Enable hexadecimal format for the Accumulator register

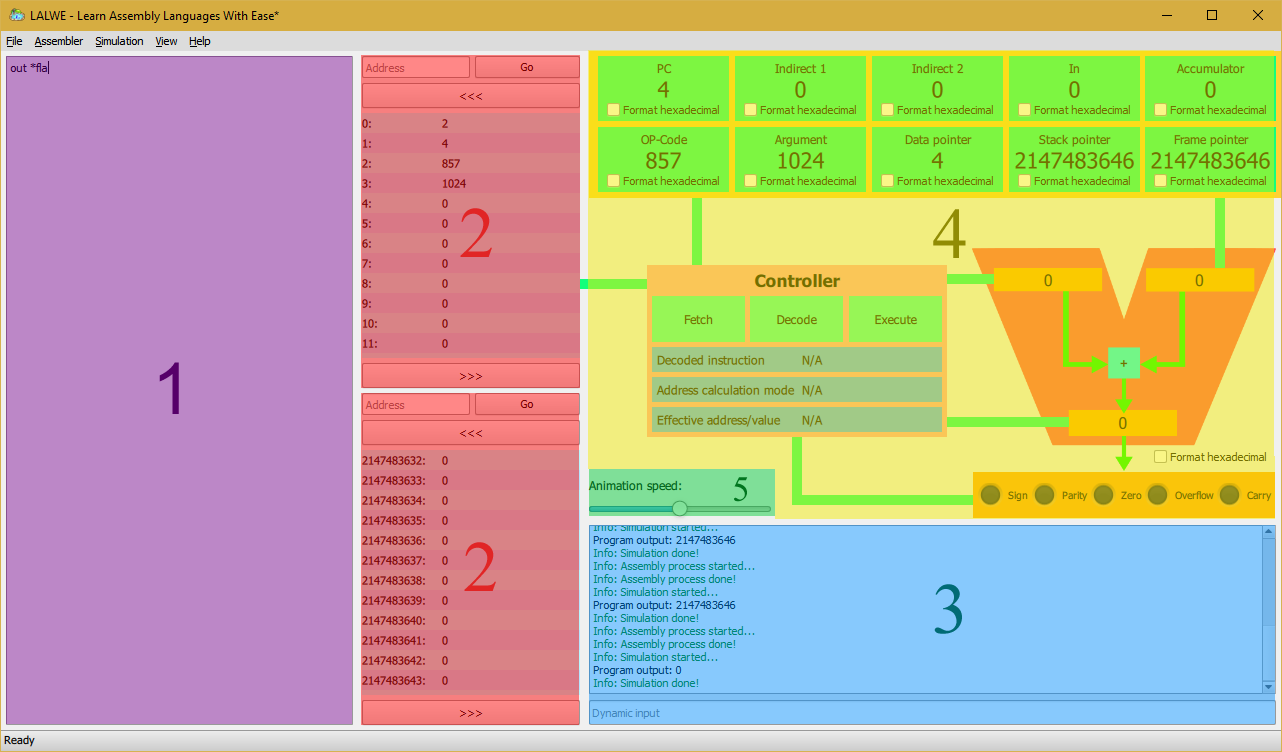[1160, 111]
